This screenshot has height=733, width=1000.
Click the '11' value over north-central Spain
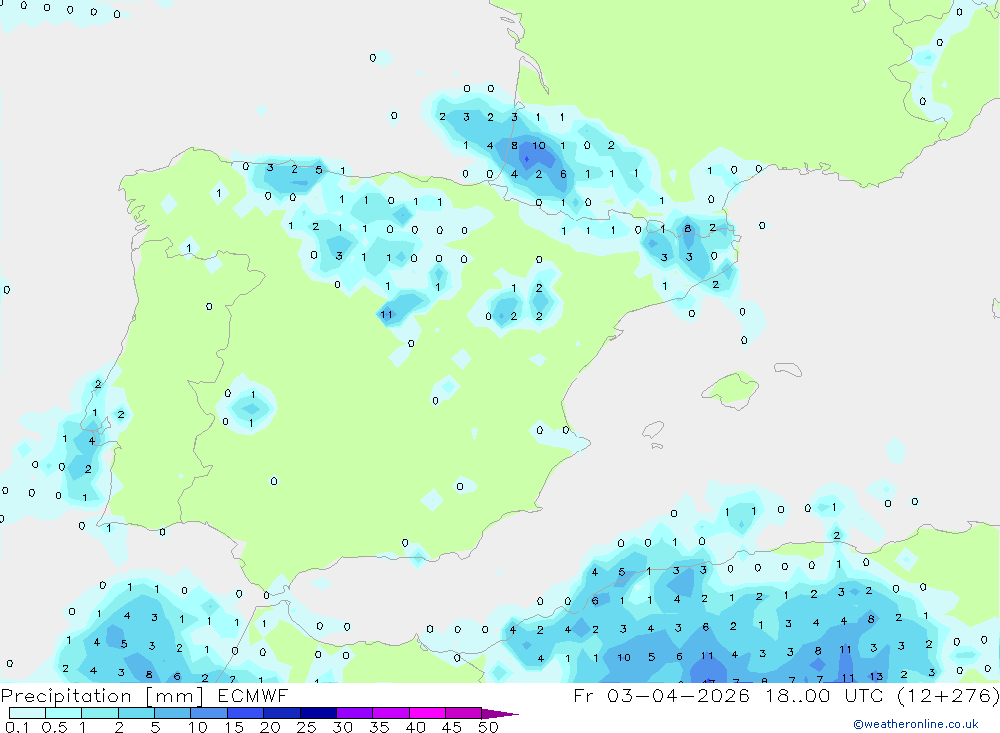click(x=386, y=315)
